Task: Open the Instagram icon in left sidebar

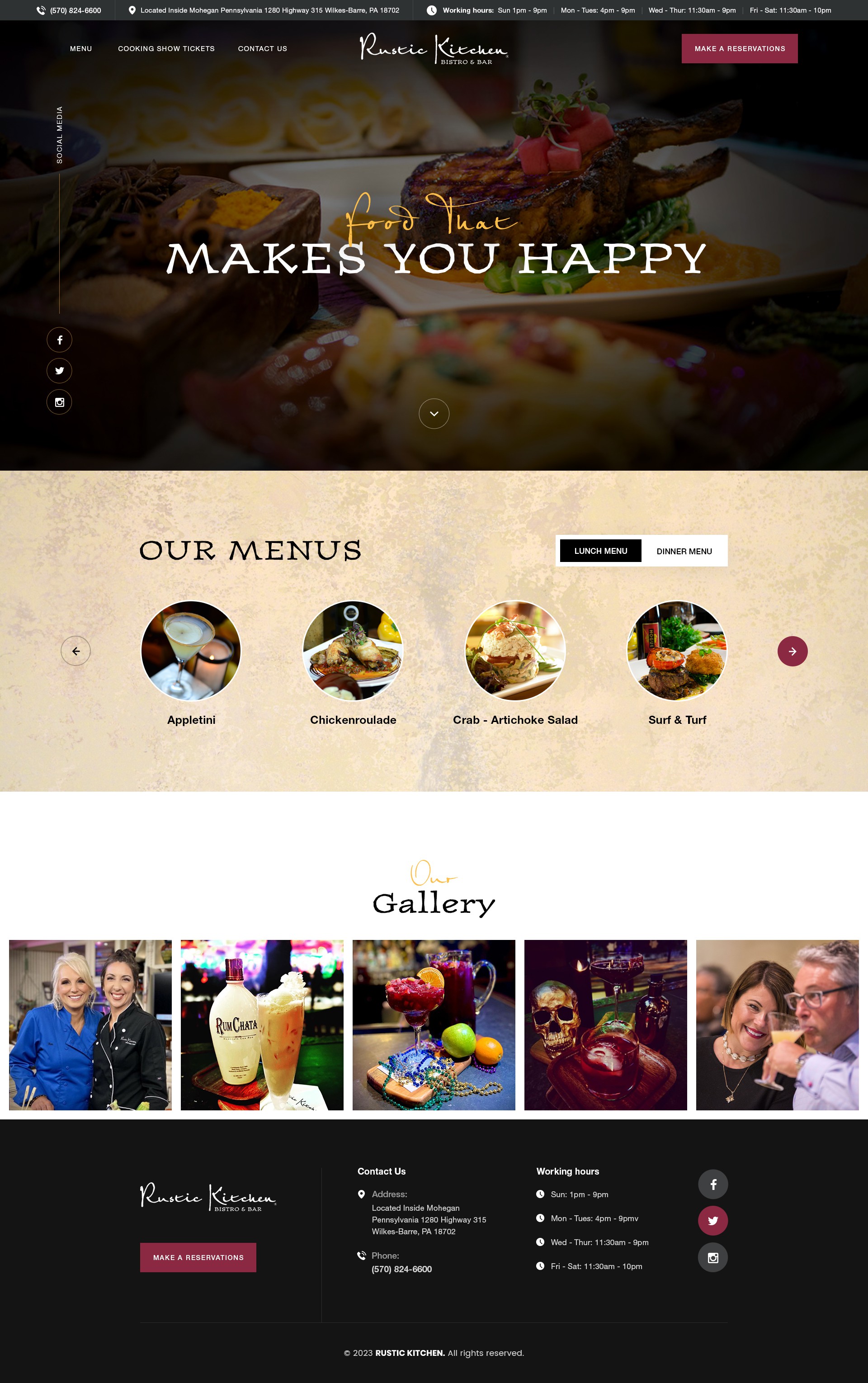Action: (59, 402)
